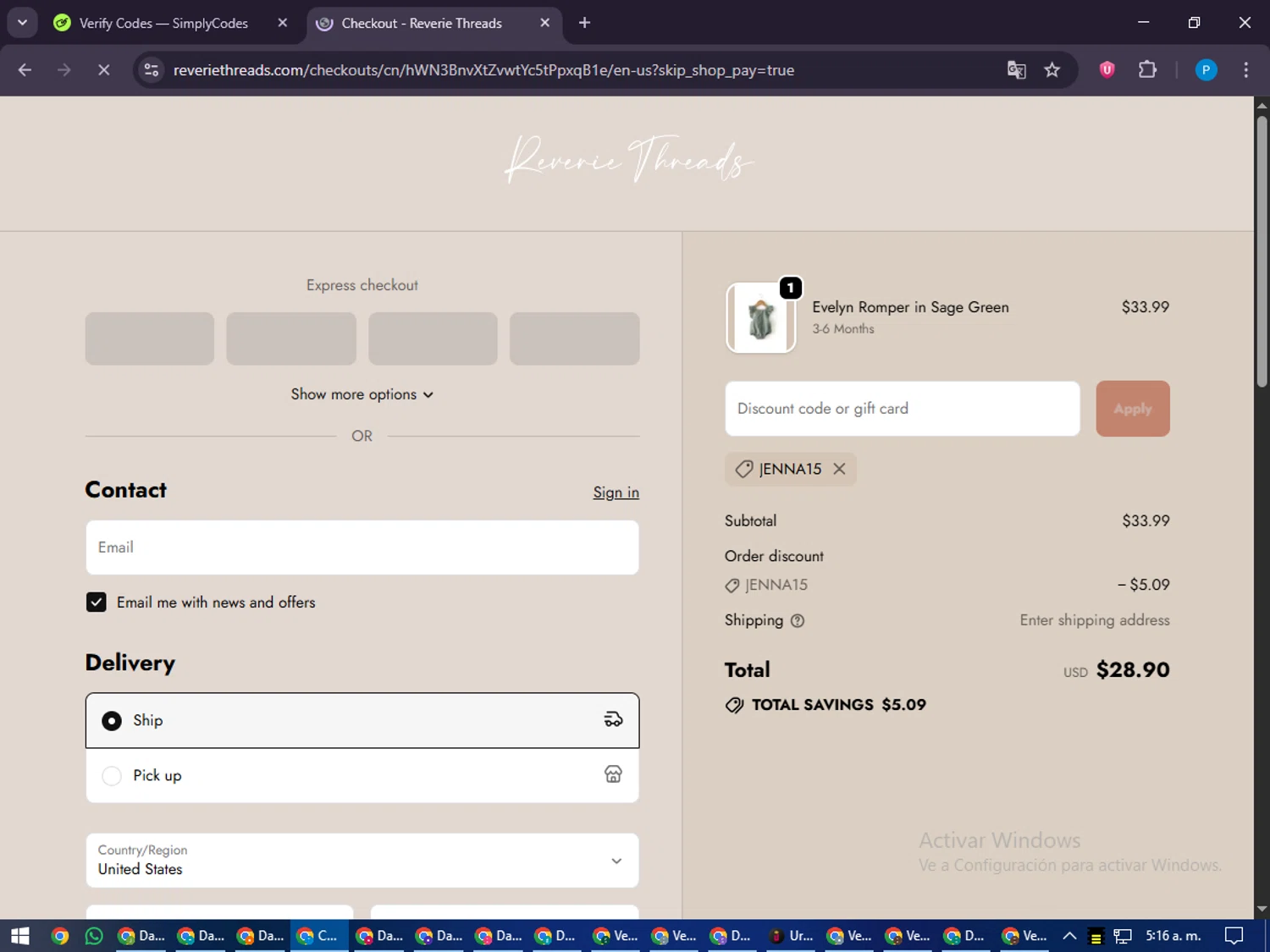
Task: Open the pinned Chrome taskbar icon
Action: click(59, 936)
